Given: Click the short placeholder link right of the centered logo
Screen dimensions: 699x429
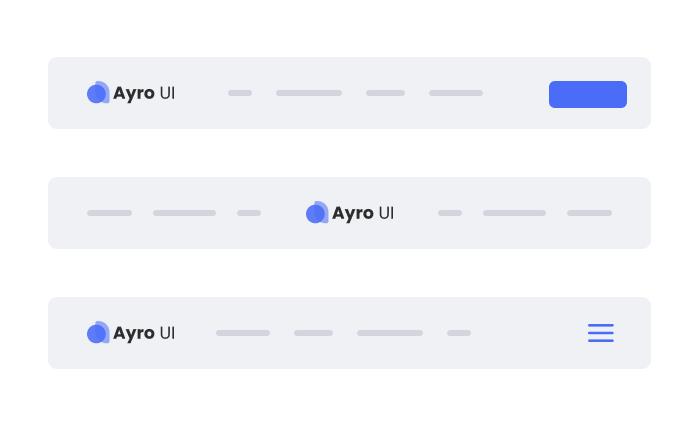Looking at the screenshot, I should pos(450,213).
